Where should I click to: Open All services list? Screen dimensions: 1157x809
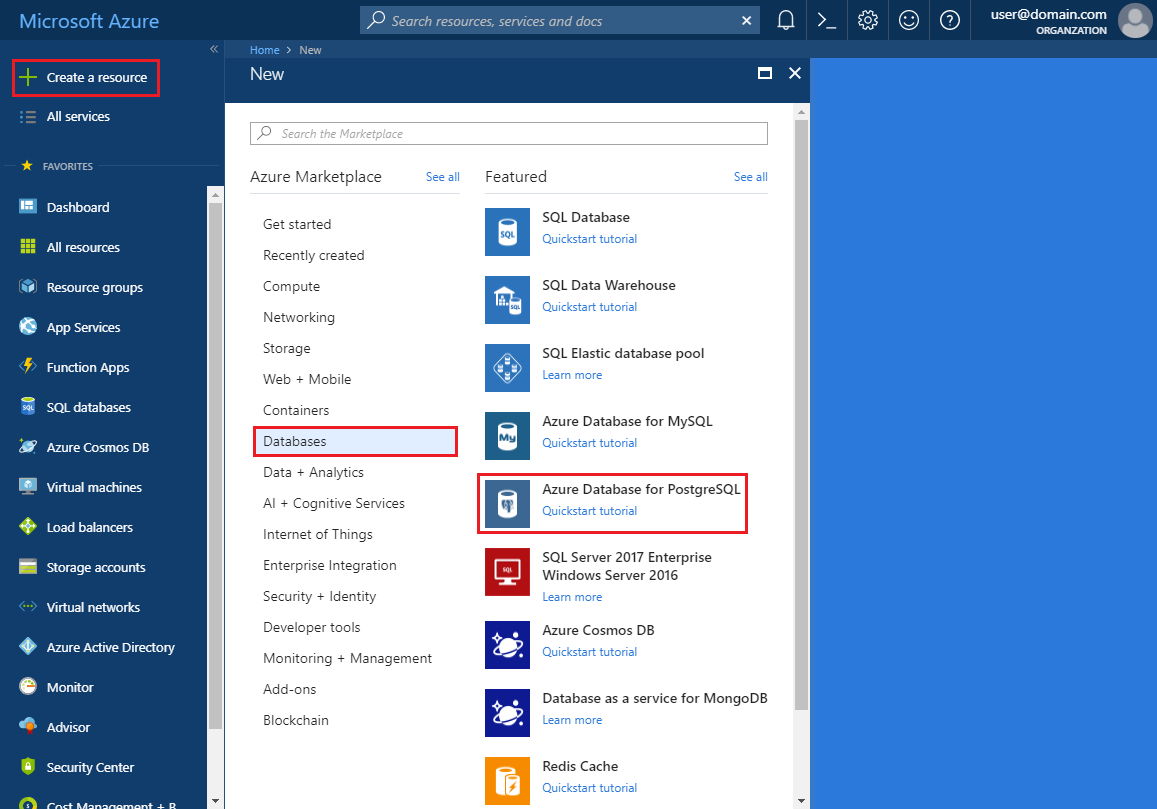tap(77, 116)
